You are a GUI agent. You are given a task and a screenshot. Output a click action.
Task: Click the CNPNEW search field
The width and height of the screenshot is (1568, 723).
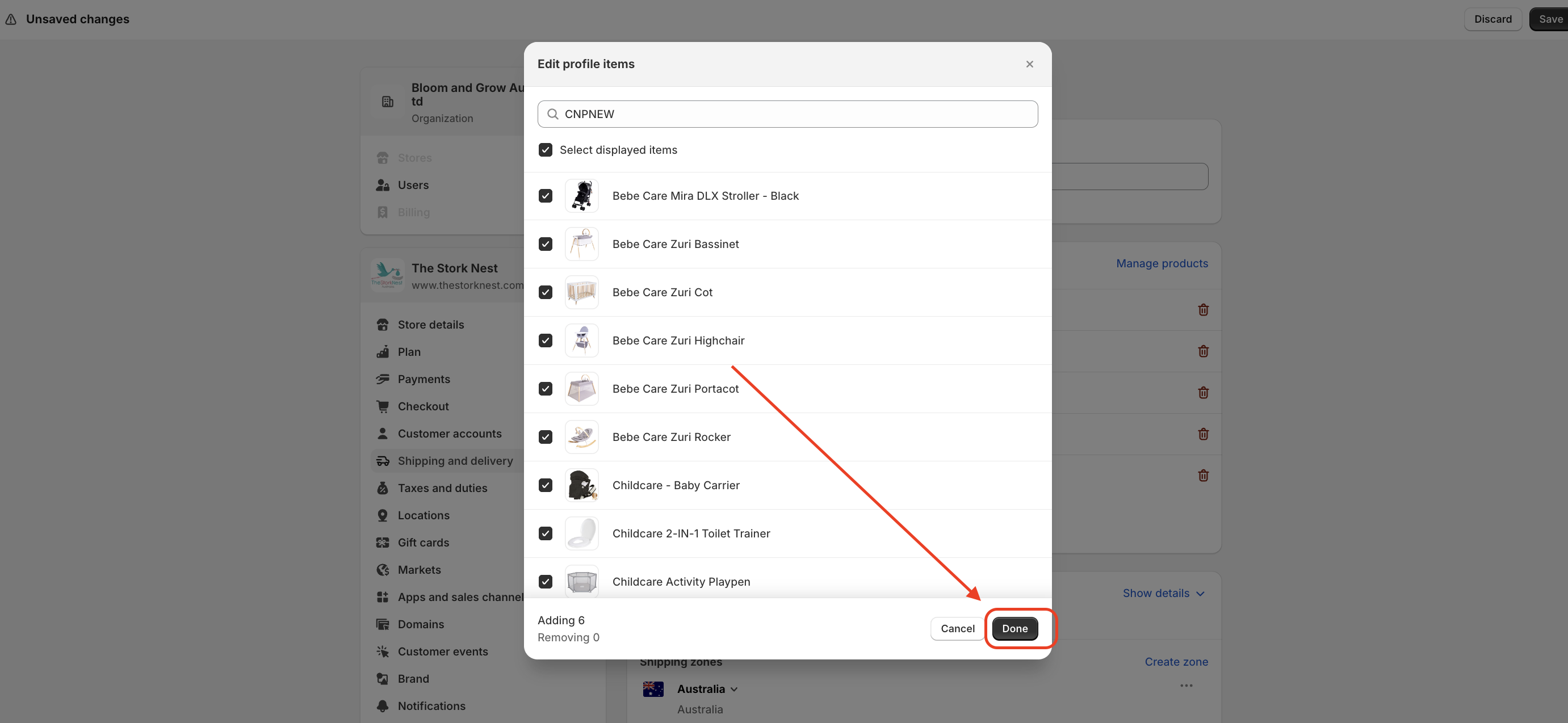[x=787, y=114]
